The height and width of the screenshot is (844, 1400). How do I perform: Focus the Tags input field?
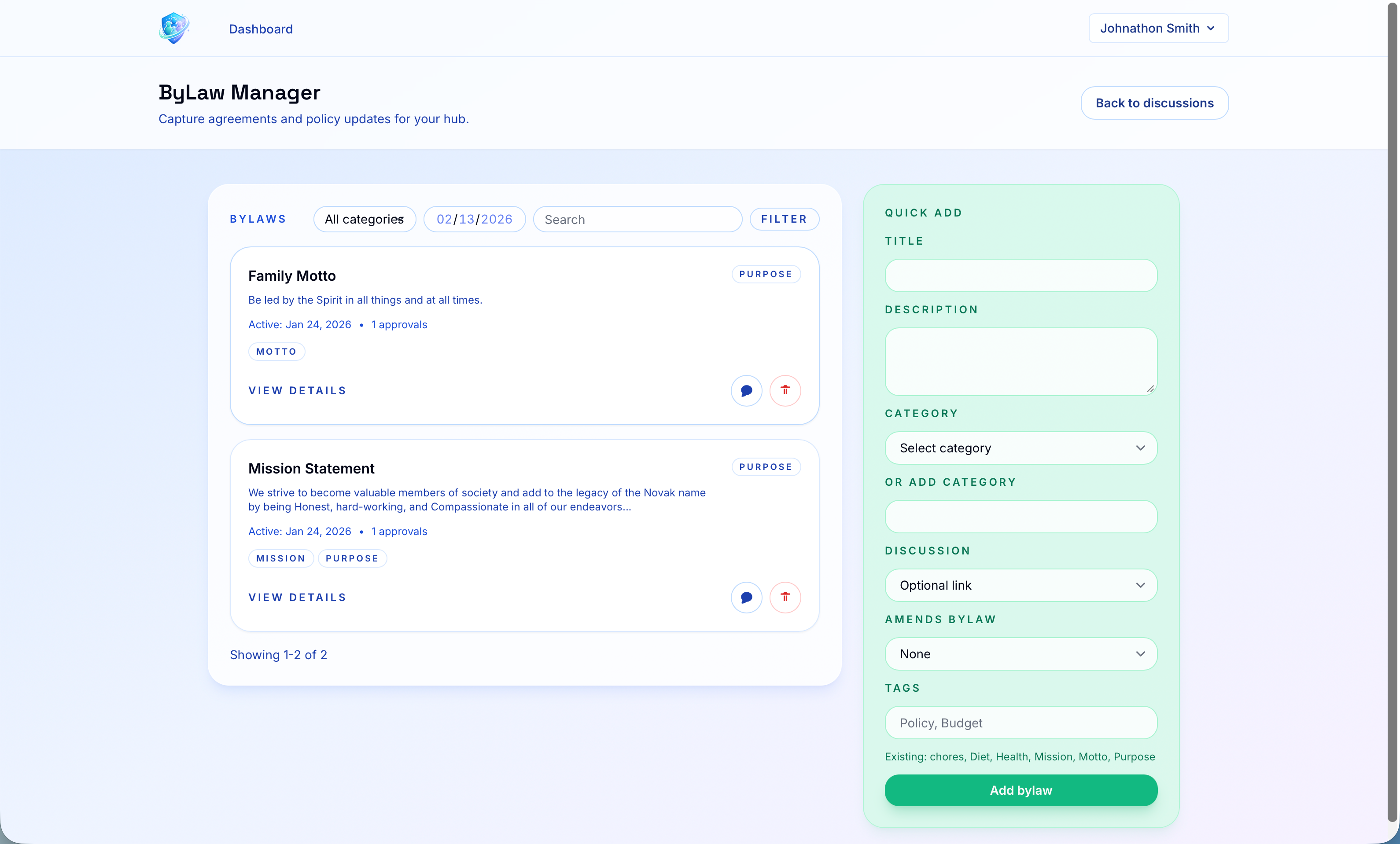point(1021,723)
